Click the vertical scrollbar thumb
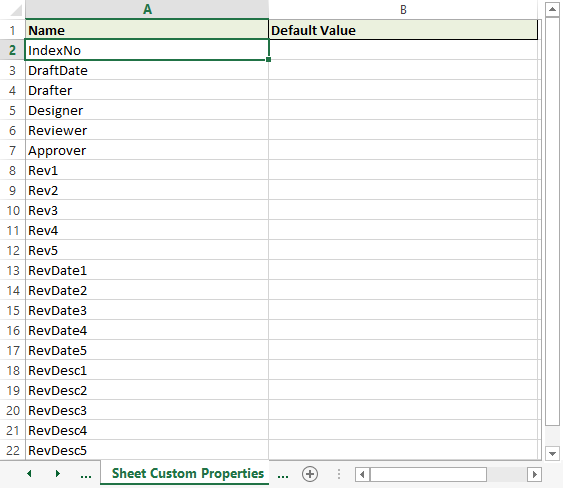This screenshot has width=563, height=488. 552,221
